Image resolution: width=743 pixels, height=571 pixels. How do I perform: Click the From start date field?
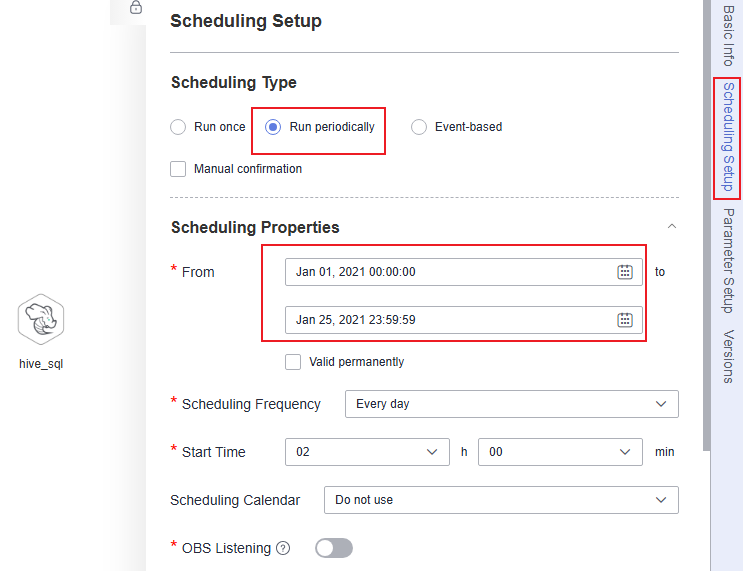(450, 272)
